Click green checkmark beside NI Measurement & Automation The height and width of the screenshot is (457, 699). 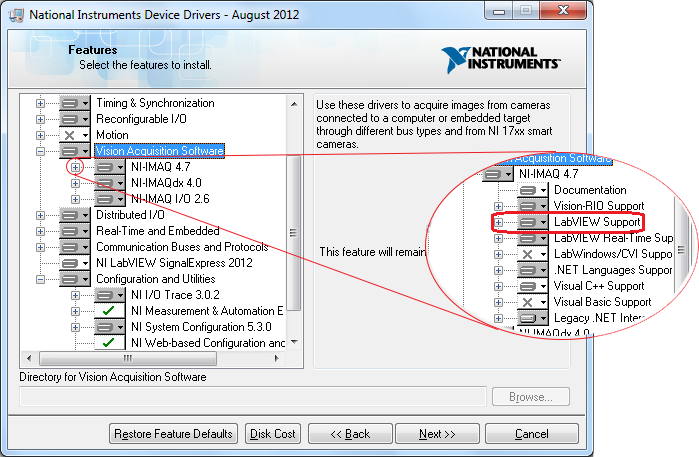pyautogui.click(x=110, y=311)
